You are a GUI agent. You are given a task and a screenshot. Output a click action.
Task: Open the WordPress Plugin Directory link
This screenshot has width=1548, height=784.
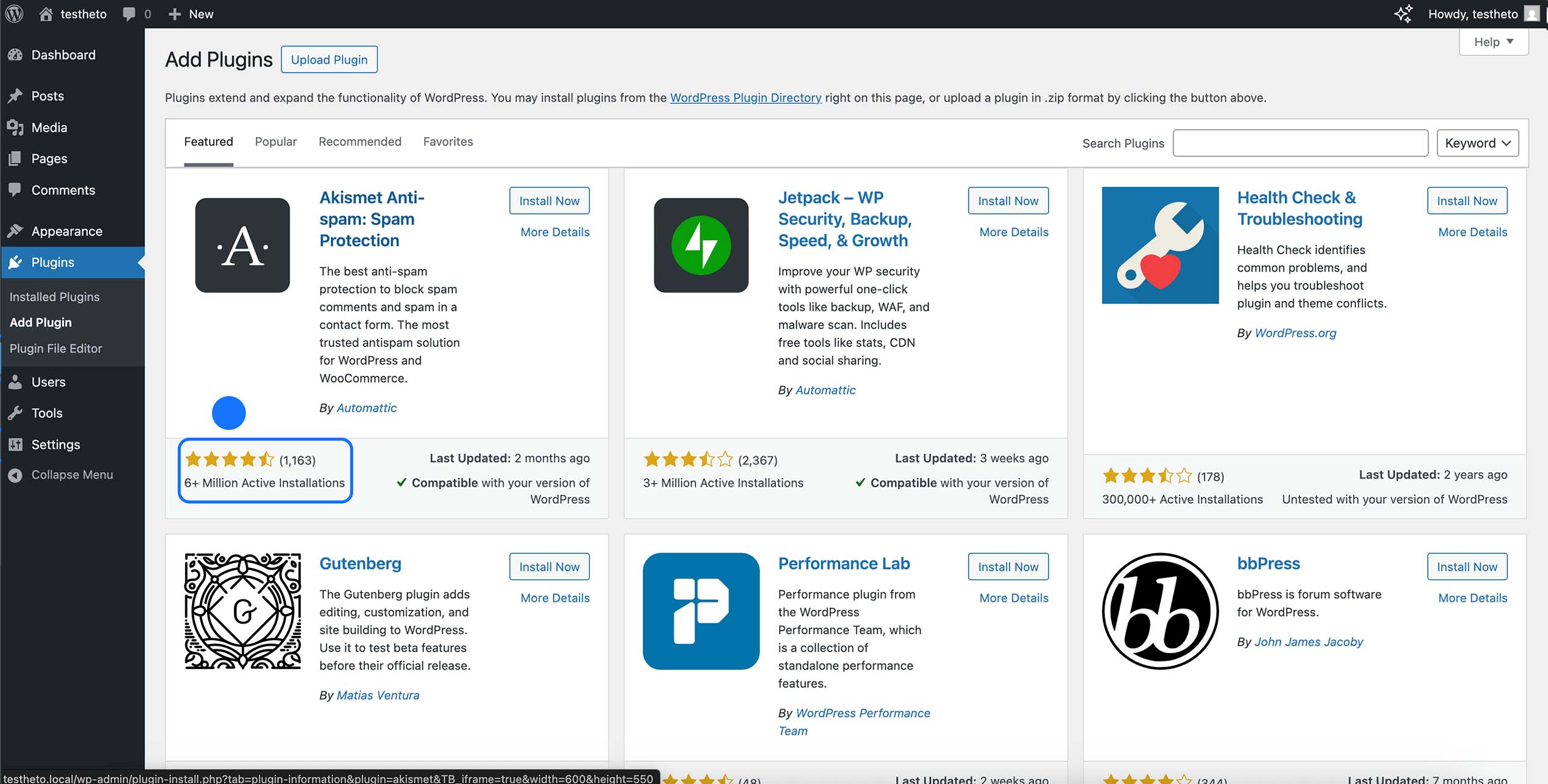(x=746, y=97)
